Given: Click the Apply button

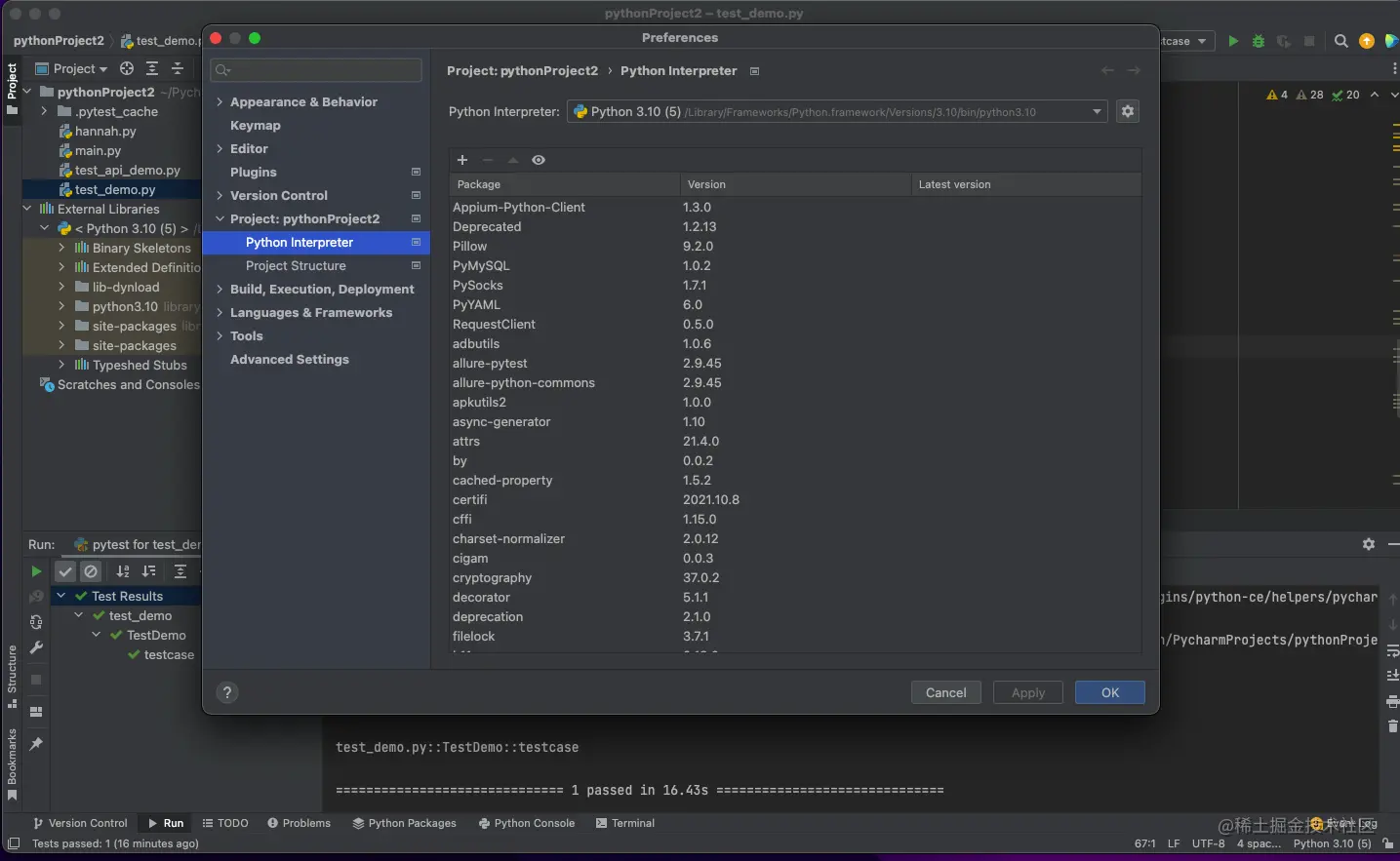Looking at the screenshot, I should click(1028, 692).
